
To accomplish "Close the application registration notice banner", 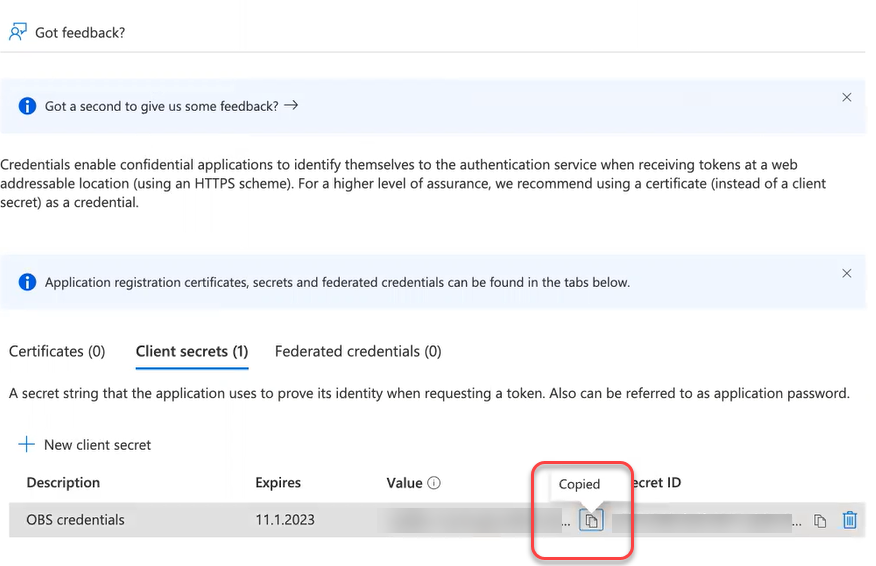I will click(847, 274).
